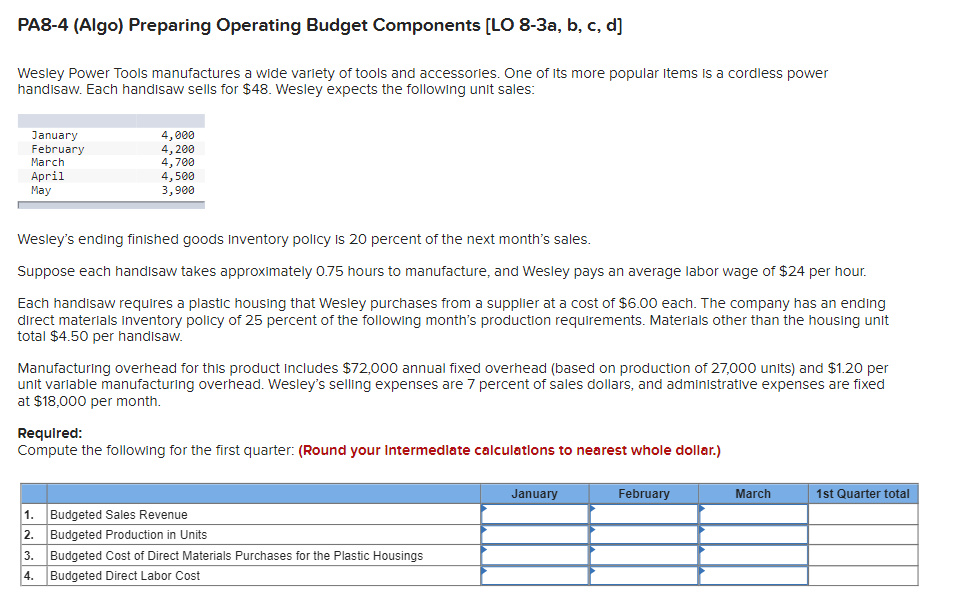958x599 pixels.
Task: Select the February Budgeted Direct Labor Cost cell
Action: click(645, 575)
